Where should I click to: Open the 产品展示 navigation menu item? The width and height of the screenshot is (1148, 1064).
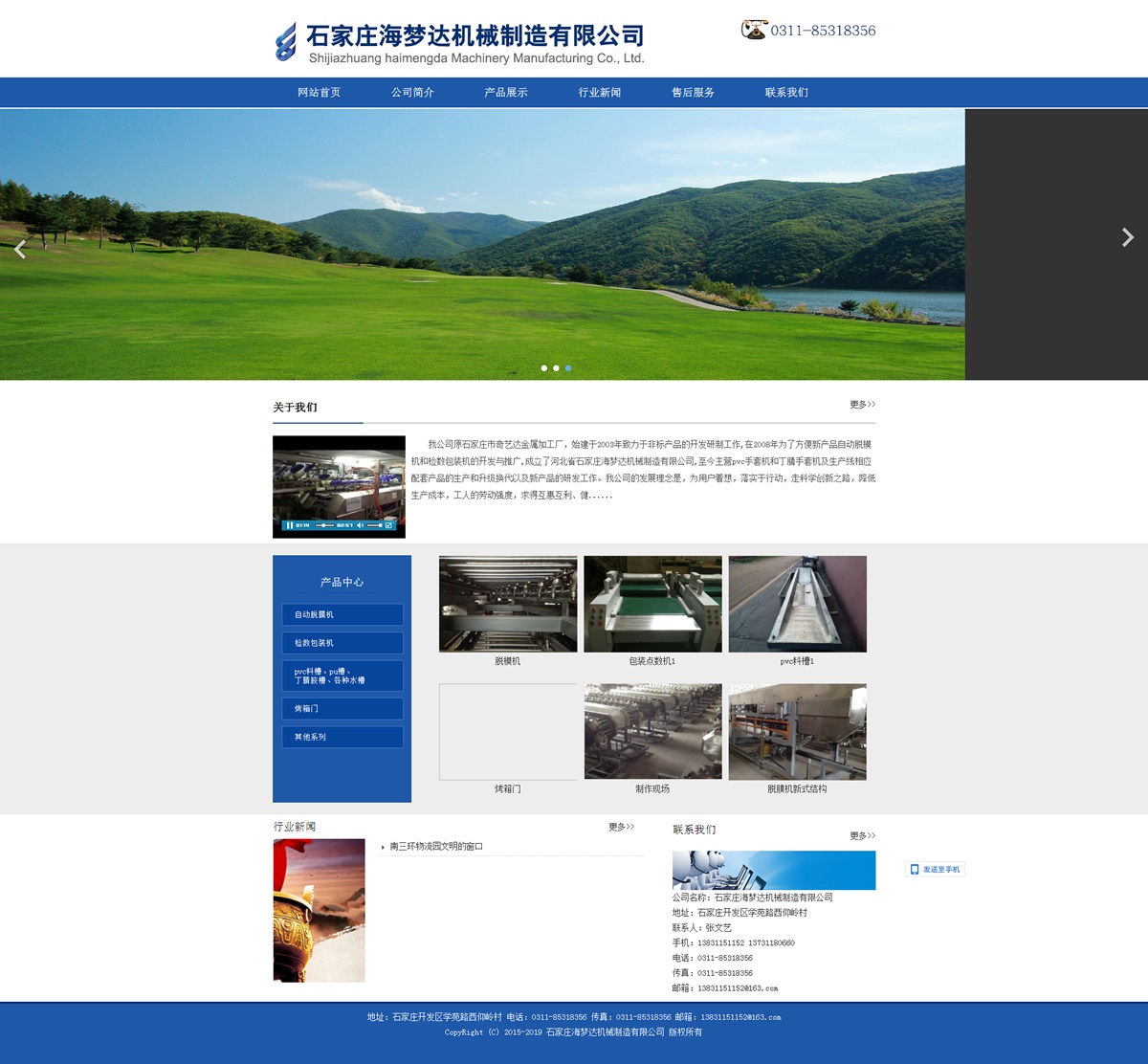tap(506, 93)
